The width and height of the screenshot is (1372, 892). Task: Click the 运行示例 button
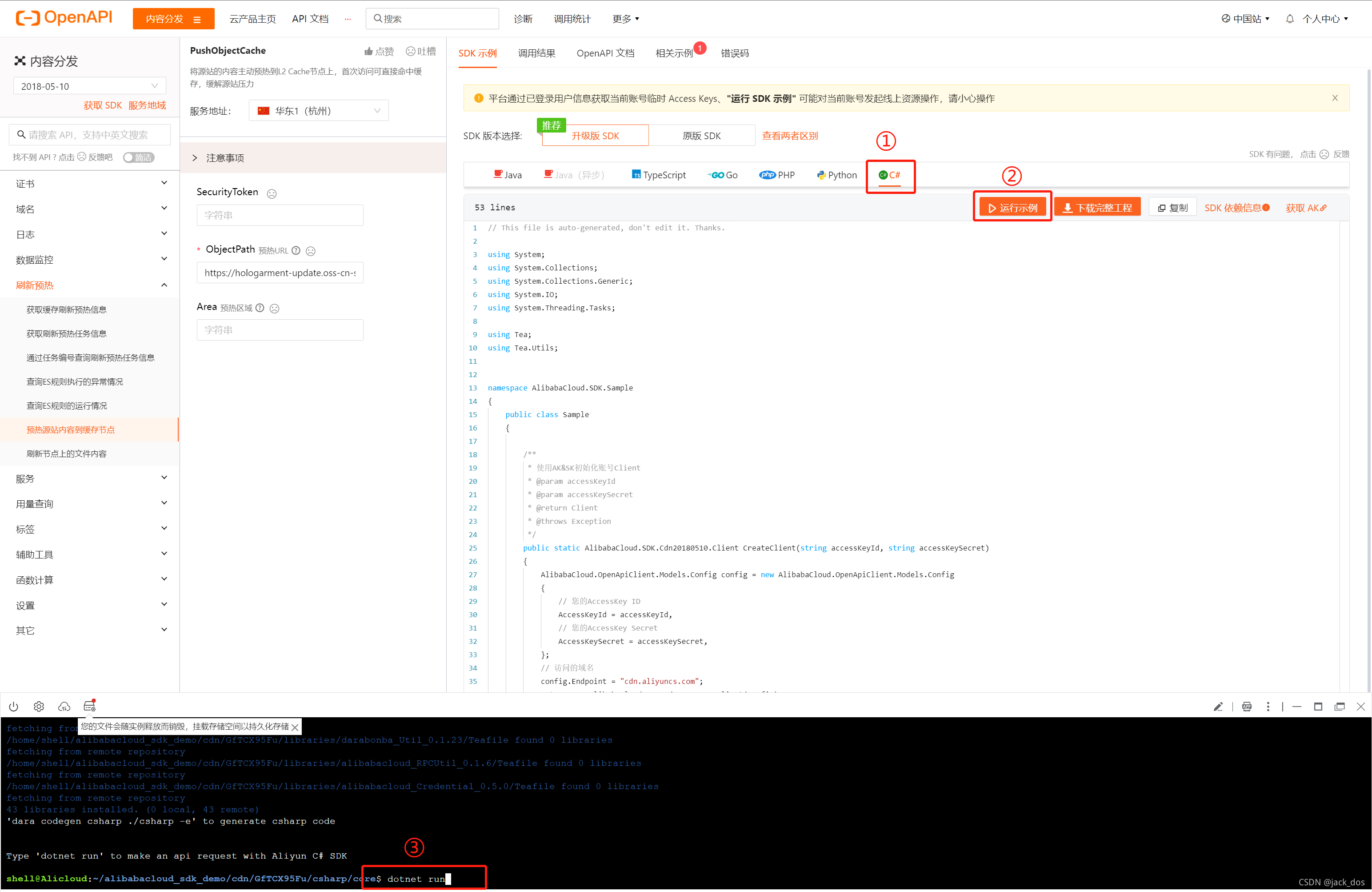(x=1012, y=208)
